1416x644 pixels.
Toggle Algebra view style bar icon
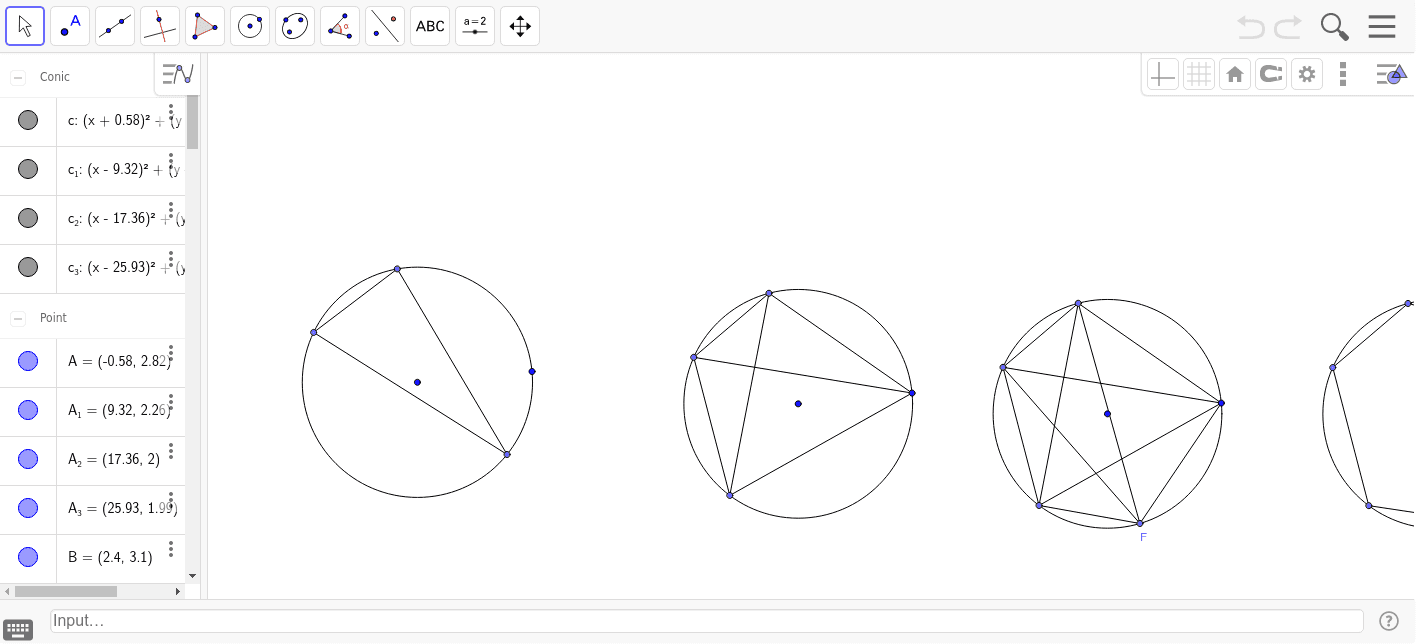click(x=178, y=74)
